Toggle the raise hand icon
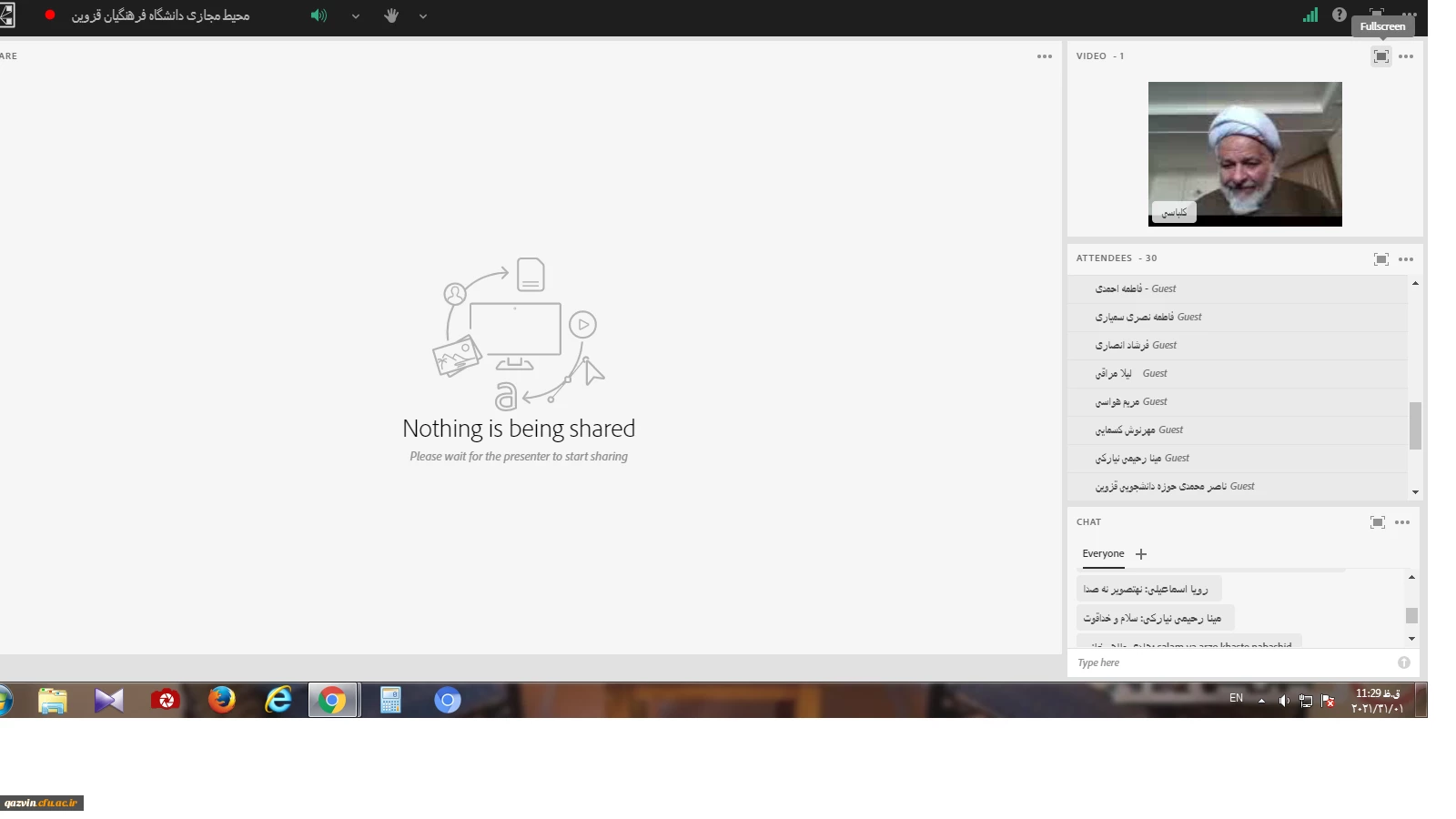The height and width of the screenshot is (819, 1456). click(391, 15)
